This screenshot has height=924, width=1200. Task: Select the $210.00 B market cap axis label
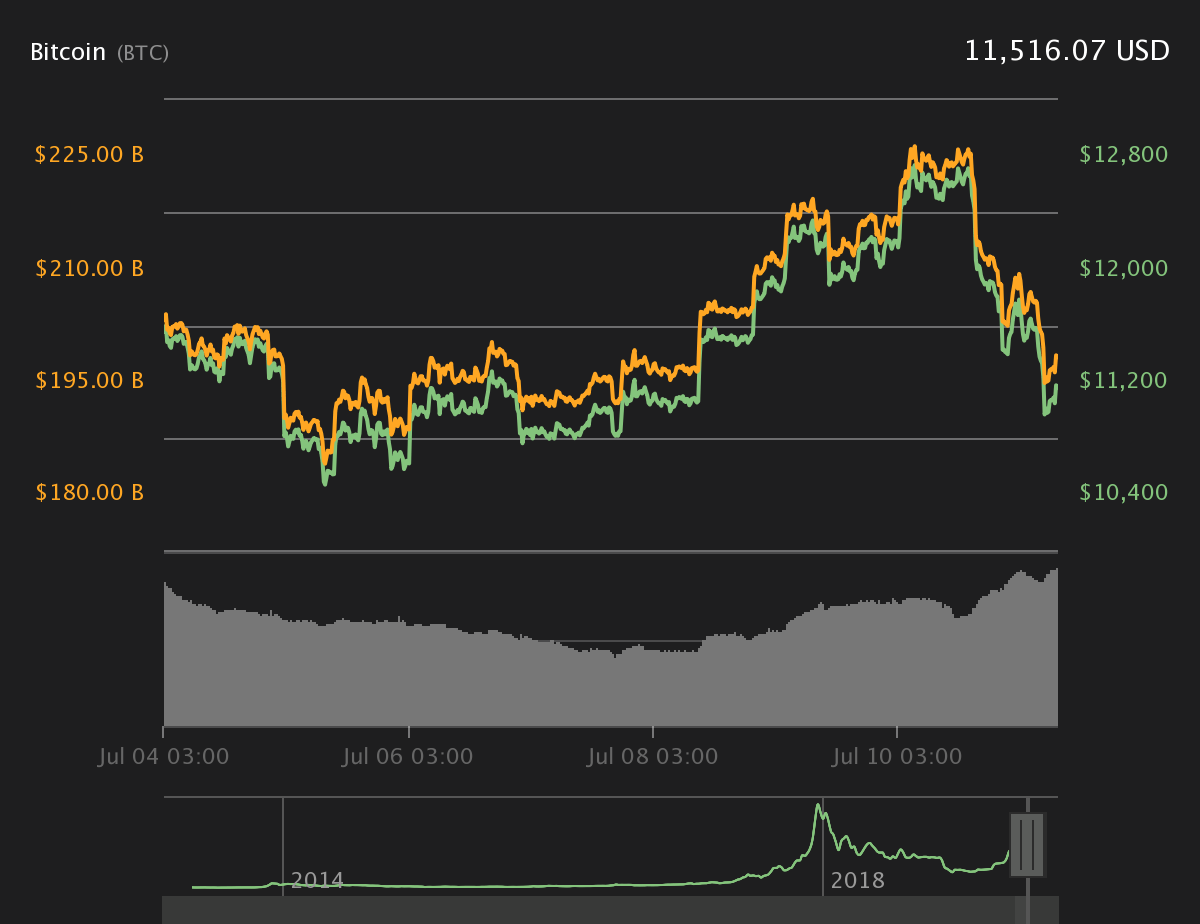click(89, 268)
